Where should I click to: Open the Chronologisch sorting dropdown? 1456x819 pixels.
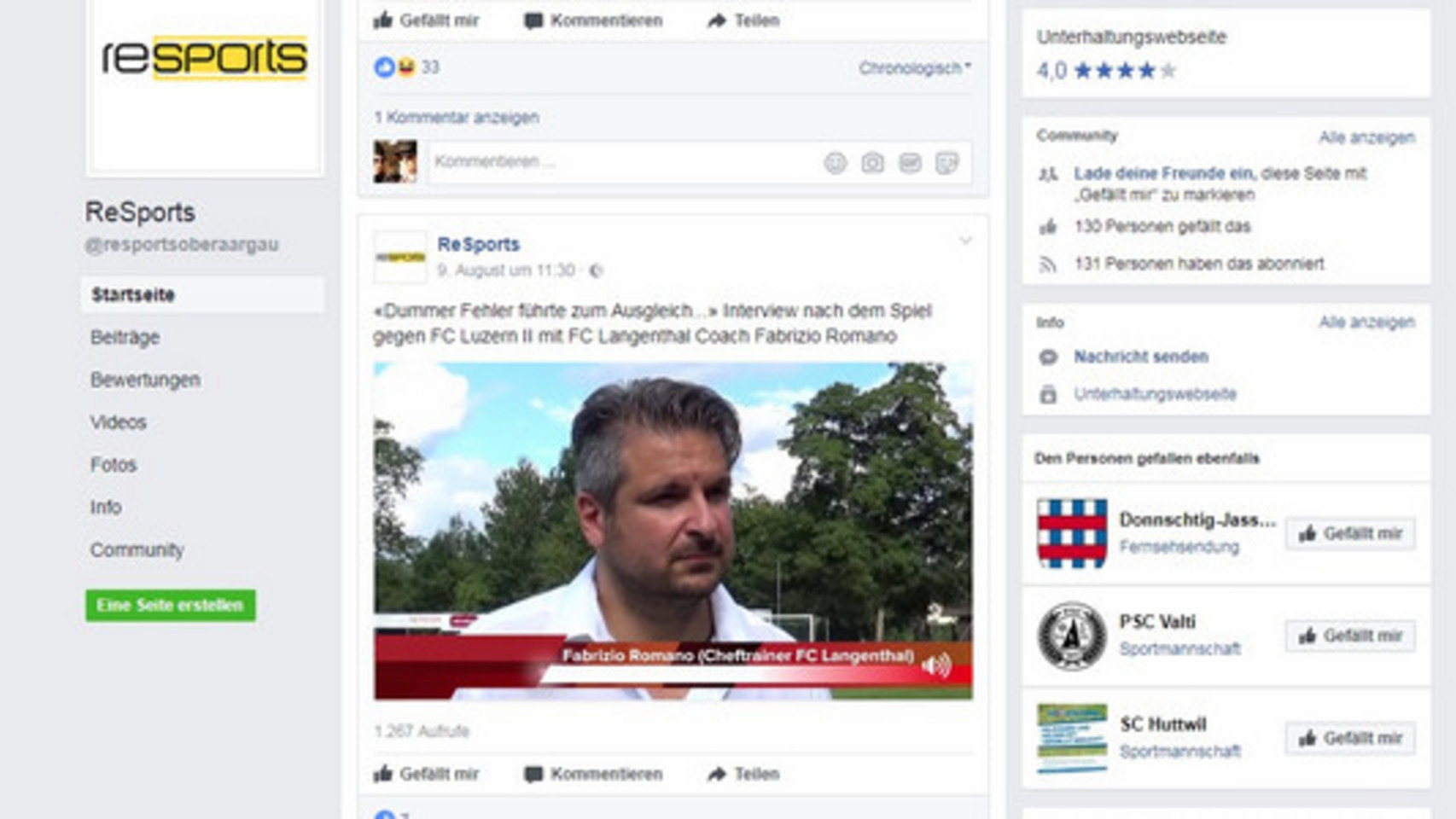tap(914, 67)
